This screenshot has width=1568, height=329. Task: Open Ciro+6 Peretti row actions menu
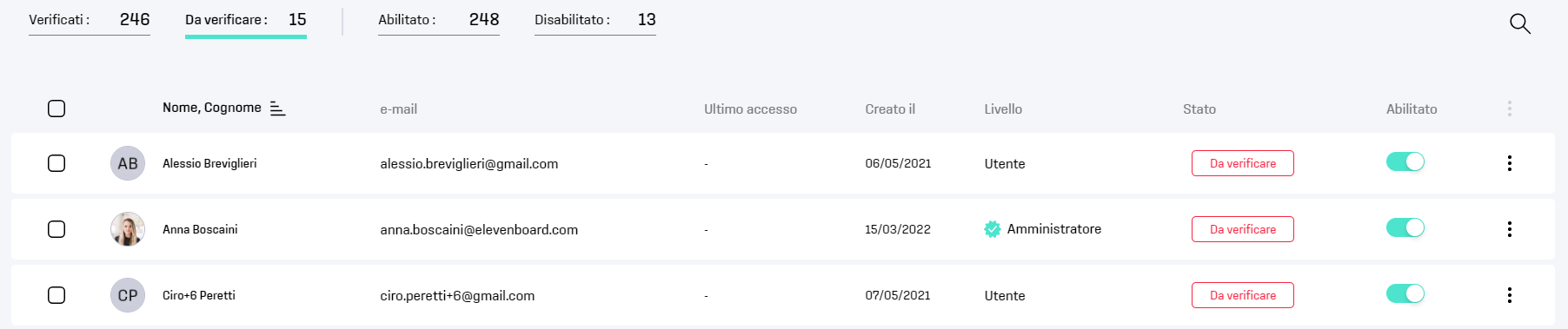(1510, 295)
